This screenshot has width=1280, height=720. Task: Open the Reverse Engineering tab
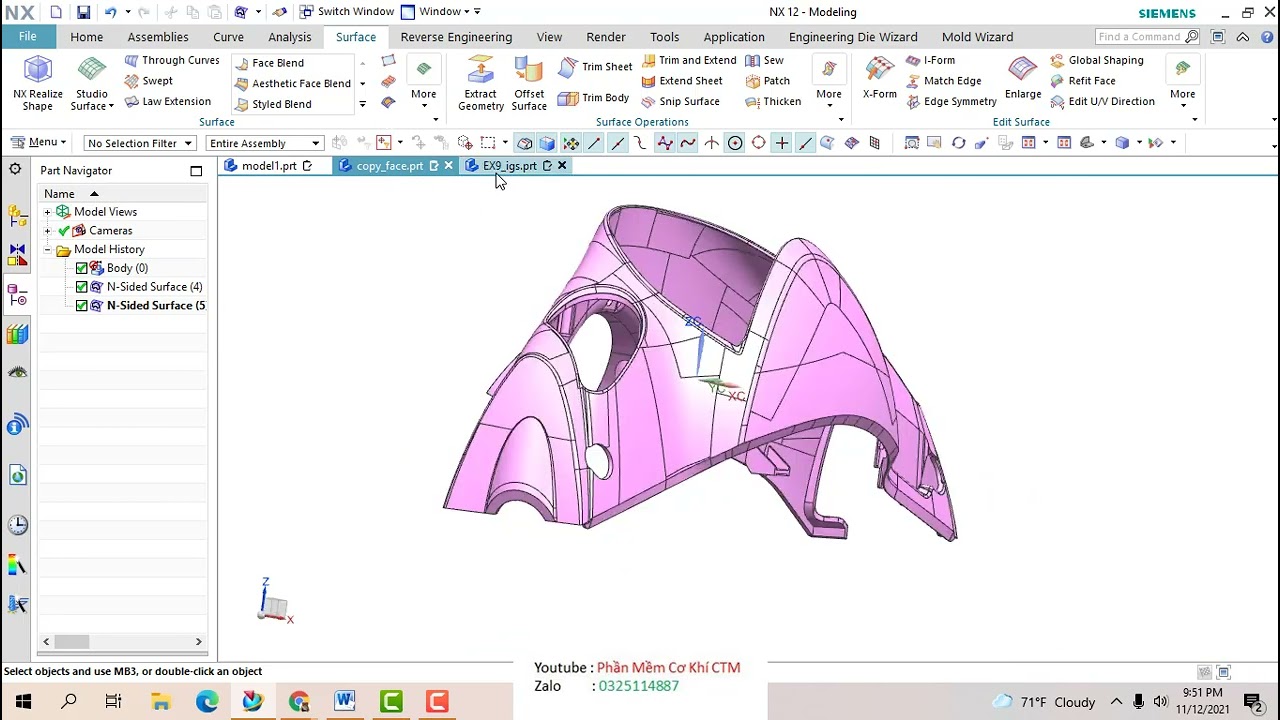pos(456,37)
